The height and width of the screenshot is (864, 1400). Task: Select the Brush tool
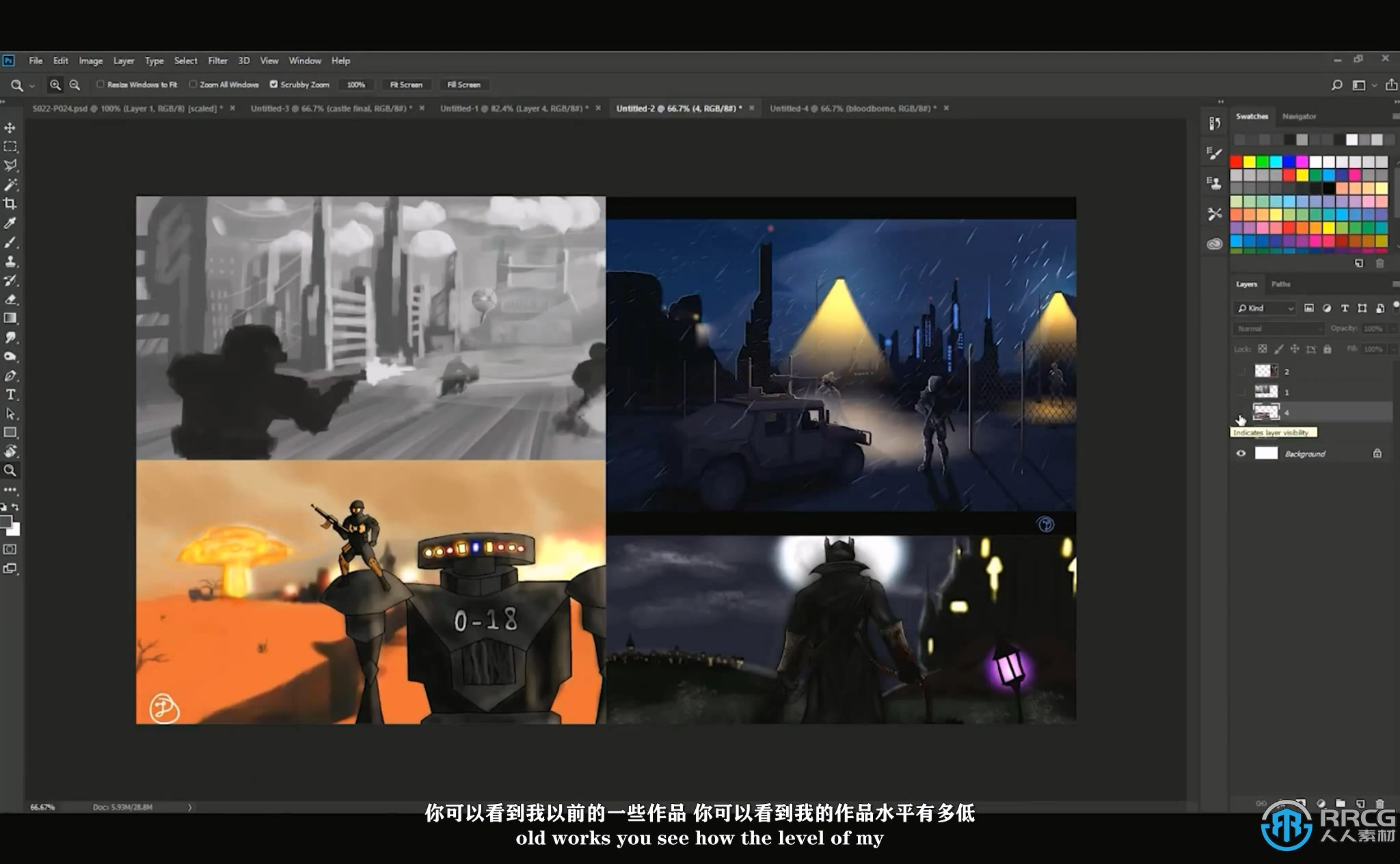[10, 242]
